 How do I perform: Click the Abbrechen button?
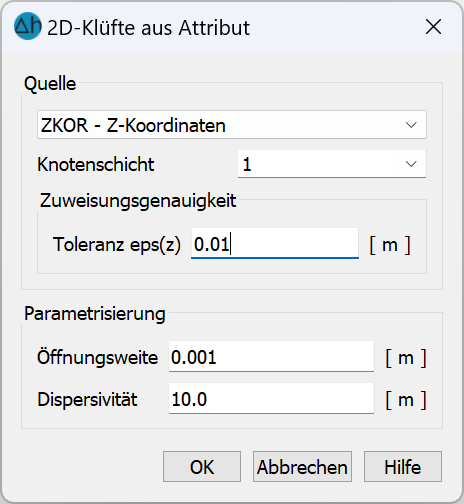coord(302,467)
